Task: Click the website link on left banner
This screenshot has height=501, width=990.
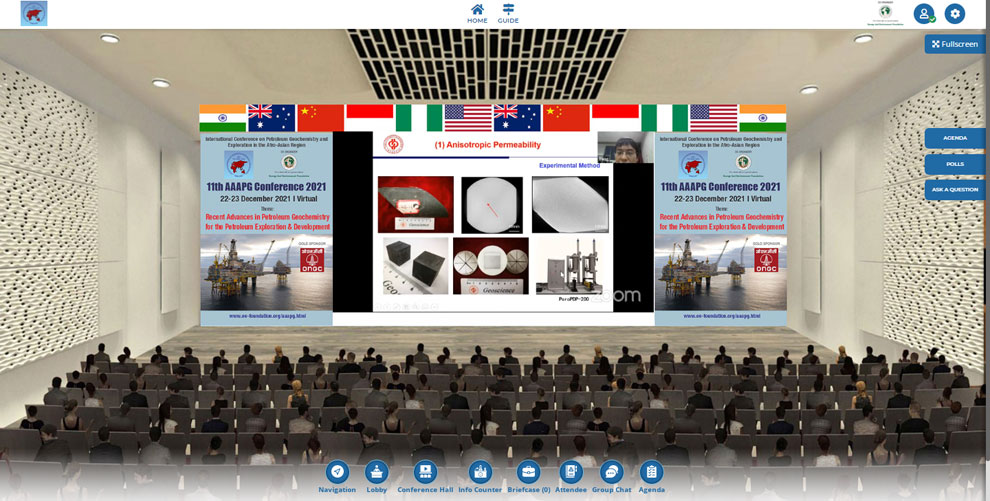Action: click(267, 315)
